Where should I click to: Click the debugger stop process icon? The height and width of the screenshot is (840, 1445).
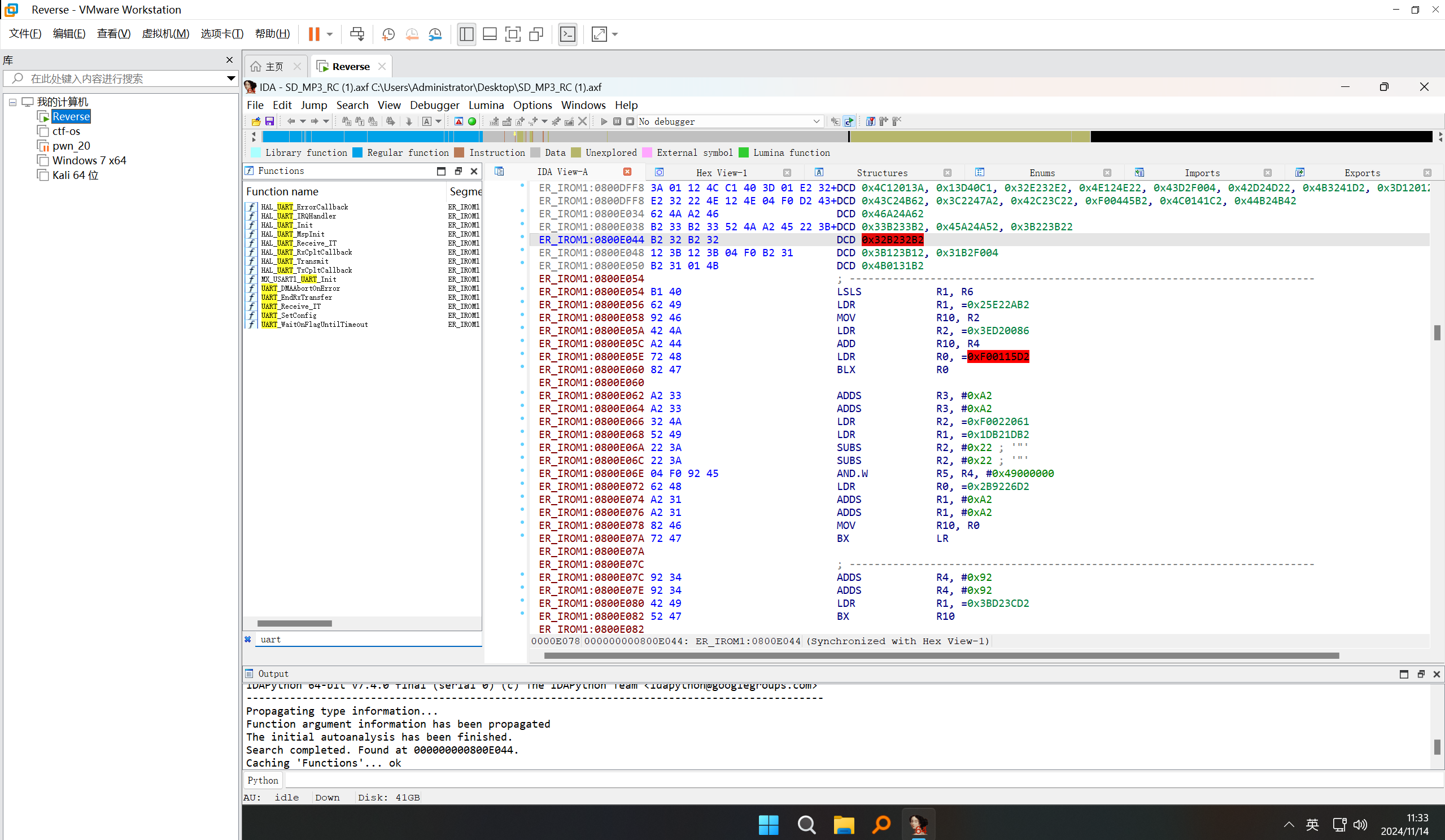click(630, 121)
